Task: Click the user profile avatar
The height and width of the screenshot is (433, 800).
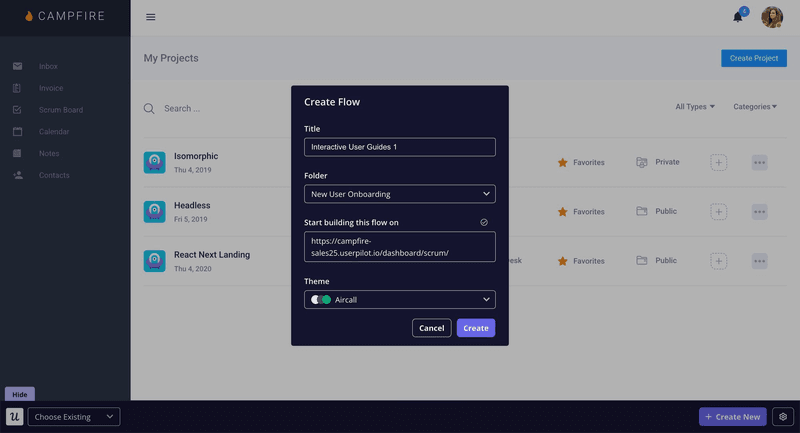Action: click(x=772, y=17)
